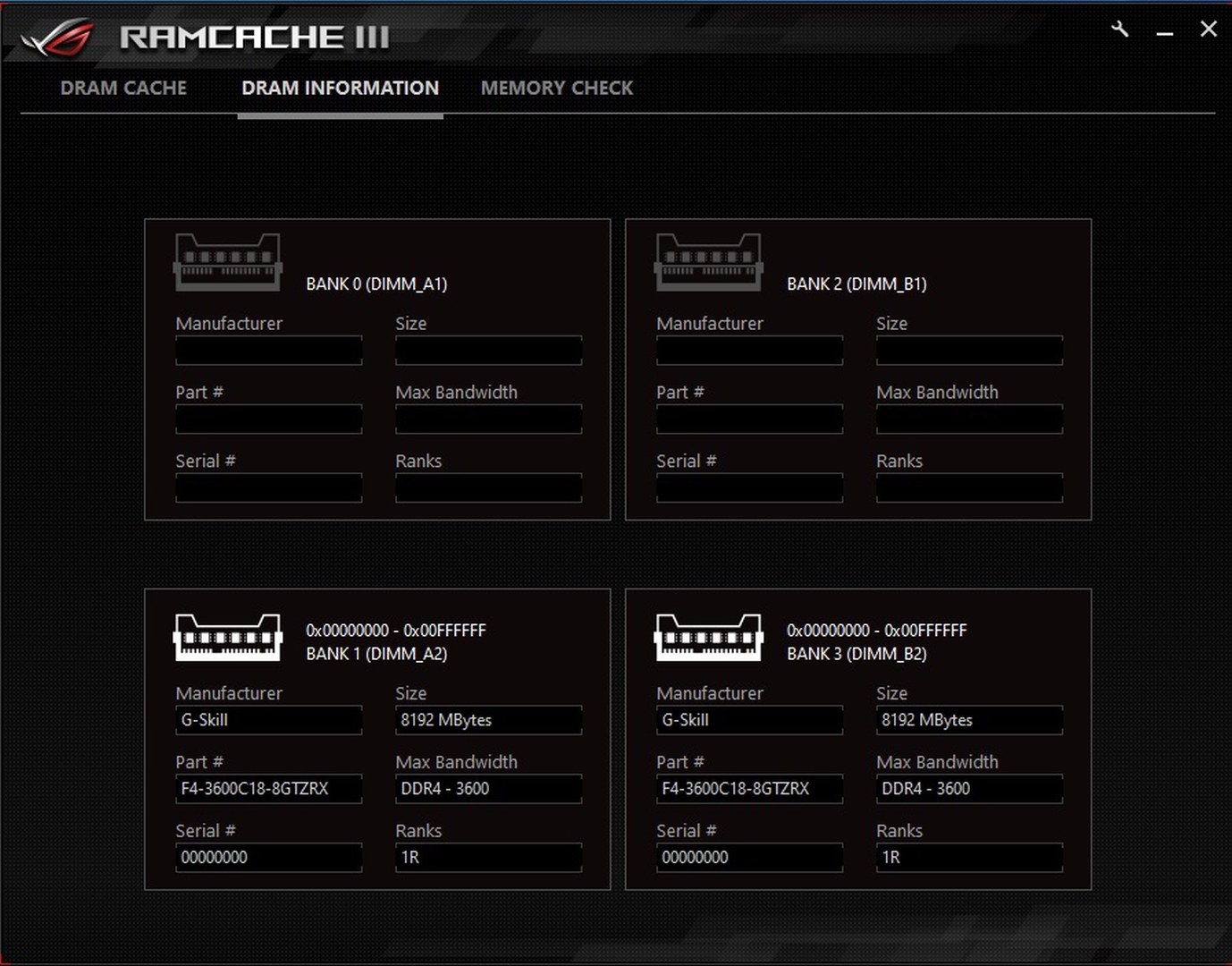Click the BANK 1 Part # field F4-3600C18-8GTZRX
The image size is (1232, 966).
point(269,789)
